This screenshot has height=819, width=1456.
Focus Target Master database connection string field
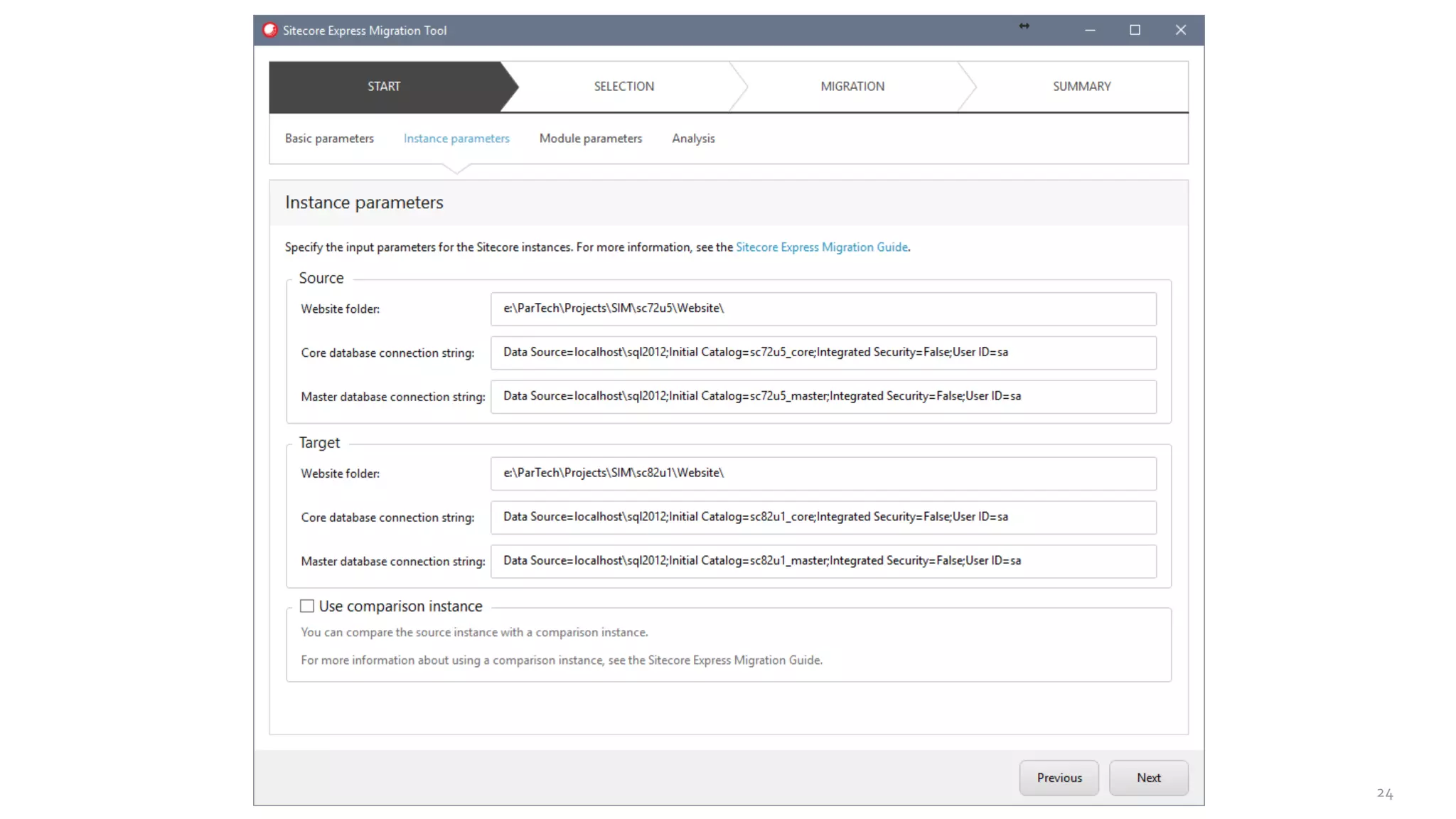[x=823, y=561]
